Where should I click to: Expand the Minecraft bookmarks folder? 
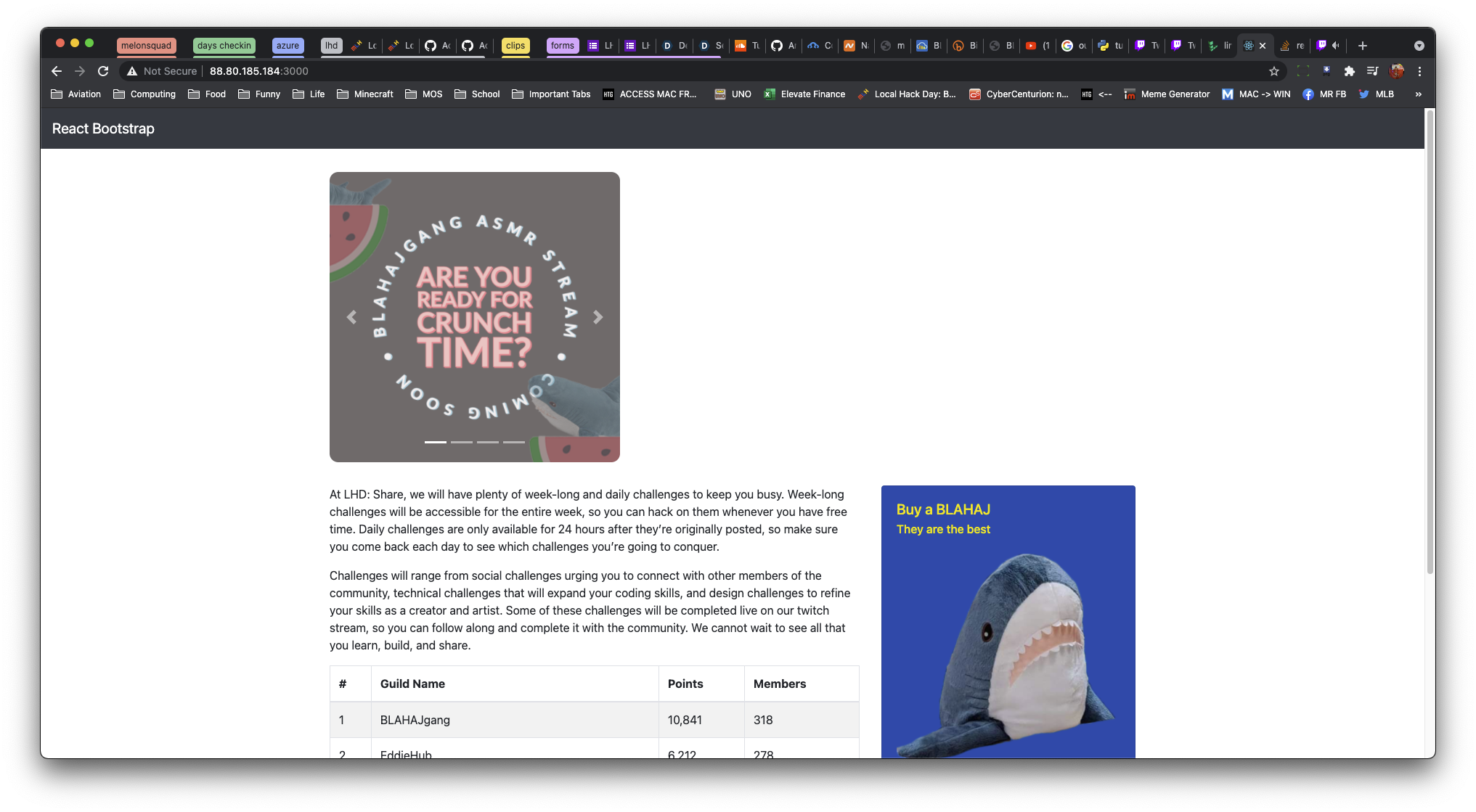pos(365,94)
